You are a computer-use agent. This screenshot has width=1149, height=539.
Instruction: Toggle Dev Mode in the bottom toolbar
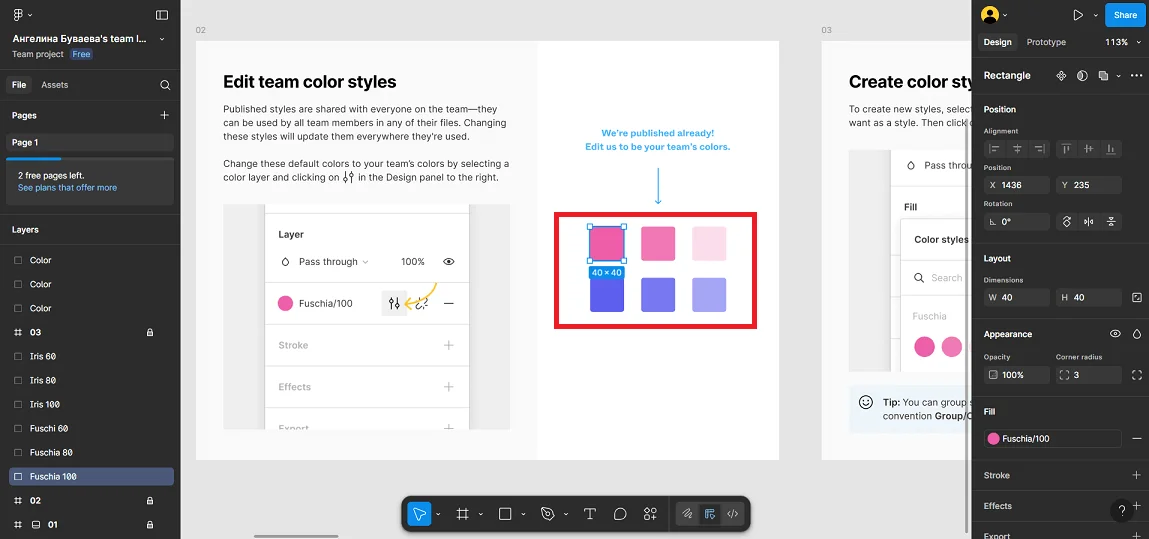733,514
